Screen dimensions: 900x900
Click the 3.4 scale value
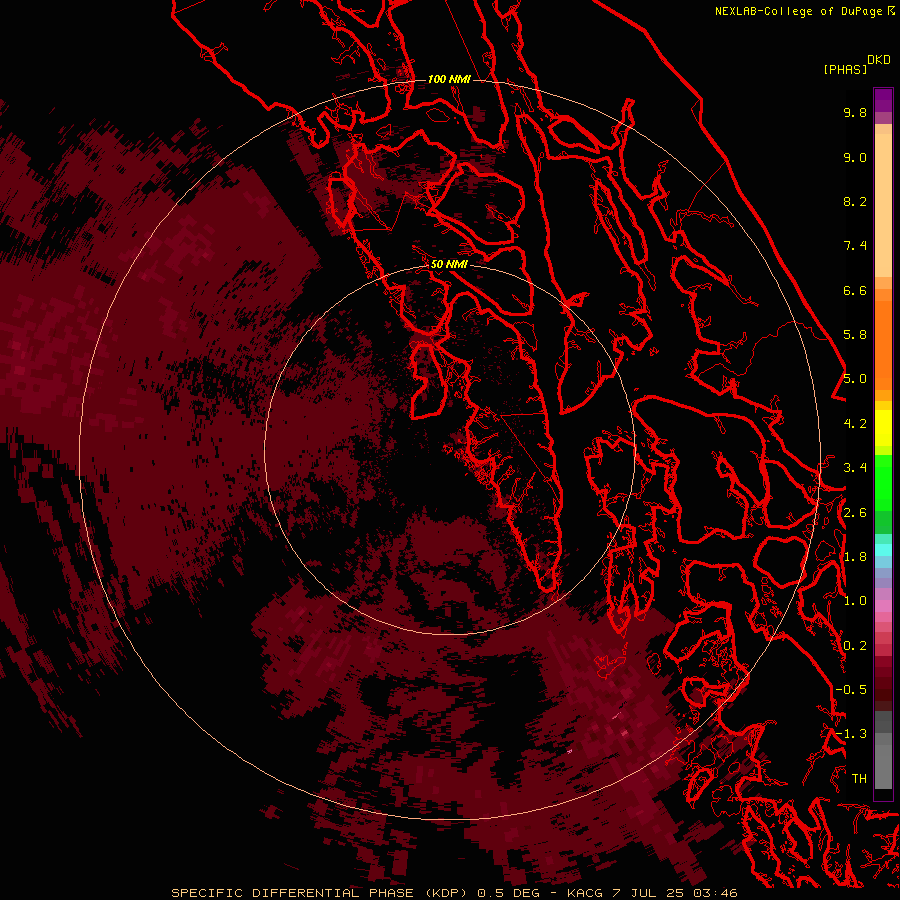point(855,468)
